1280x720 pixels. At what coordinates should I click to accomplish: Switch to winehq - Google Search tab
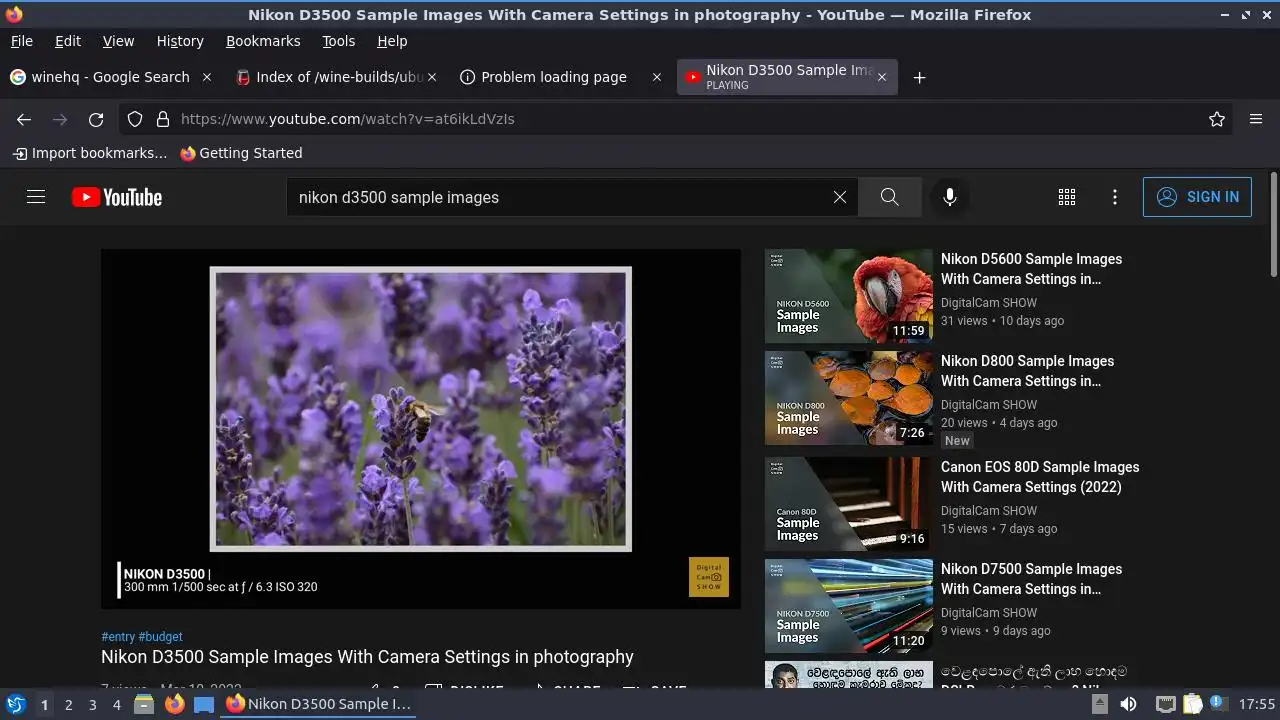[110, 77]
